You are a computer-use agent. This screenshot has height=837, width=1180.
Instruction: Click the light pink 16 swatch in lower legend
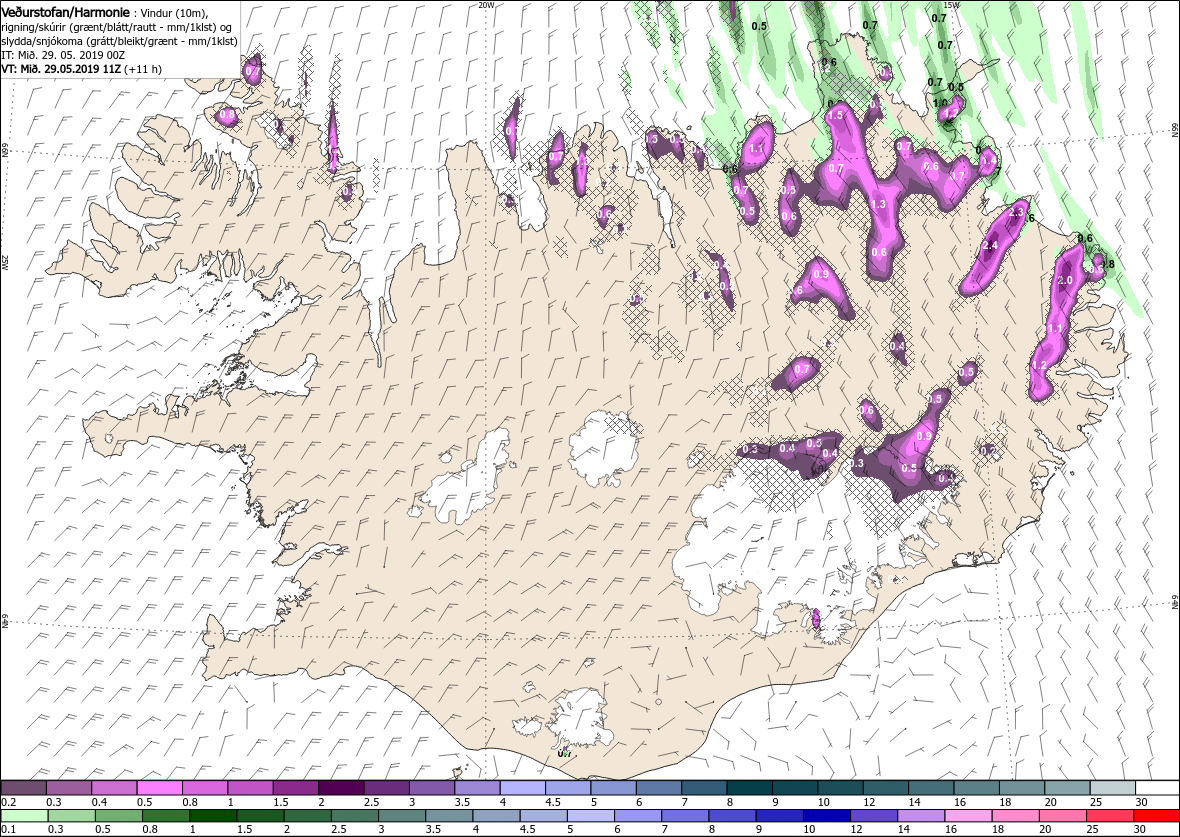[968, 817]
